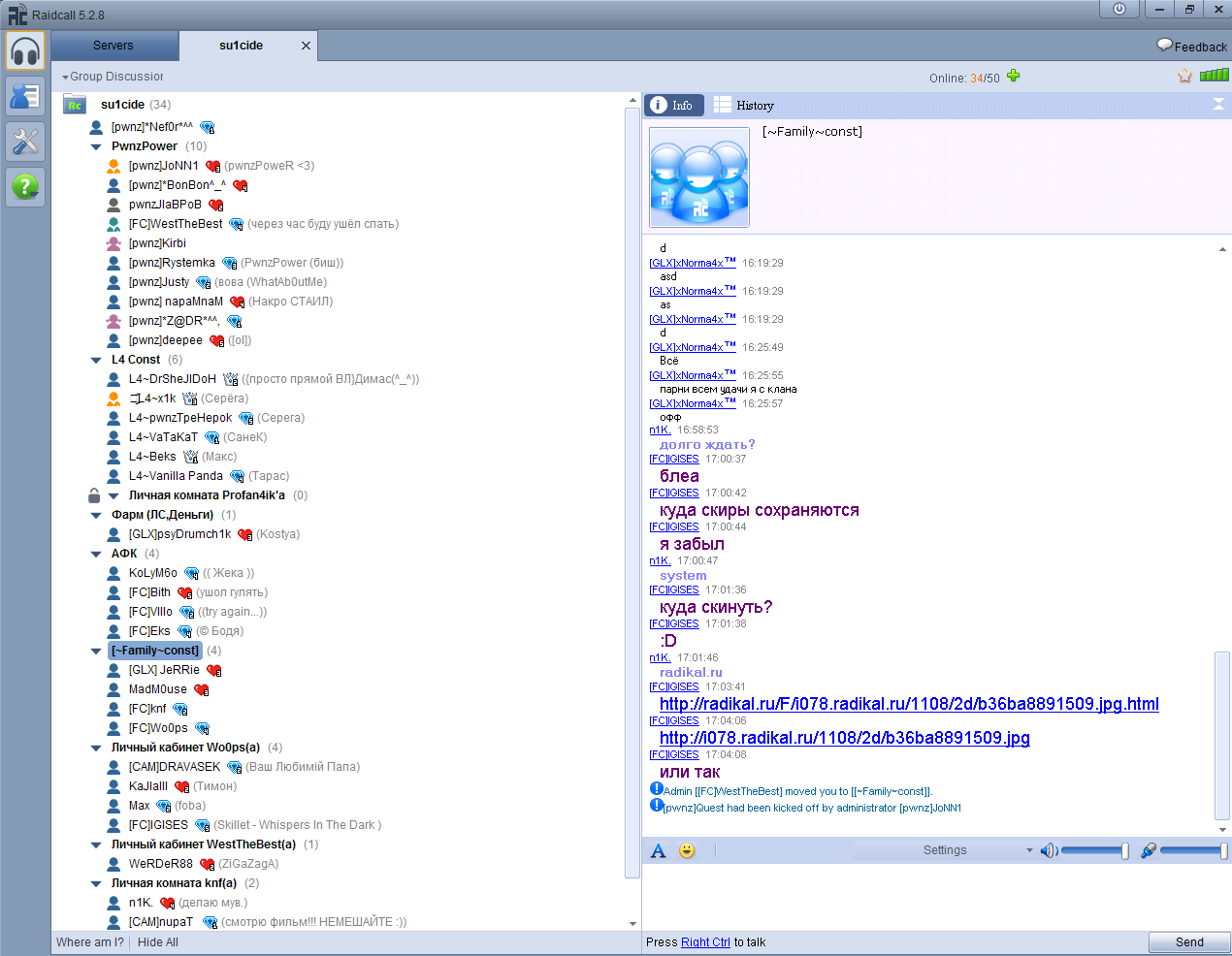Collapse the [~Family~const] channel
The height and width of the screenshot is (956, 1232).
click(96, 651)
